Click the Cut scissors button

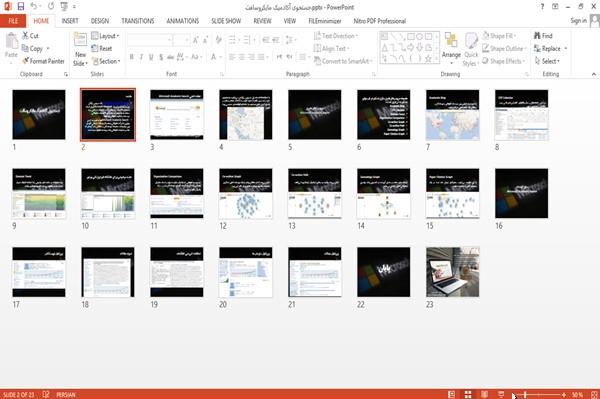[x=30, y=36]
